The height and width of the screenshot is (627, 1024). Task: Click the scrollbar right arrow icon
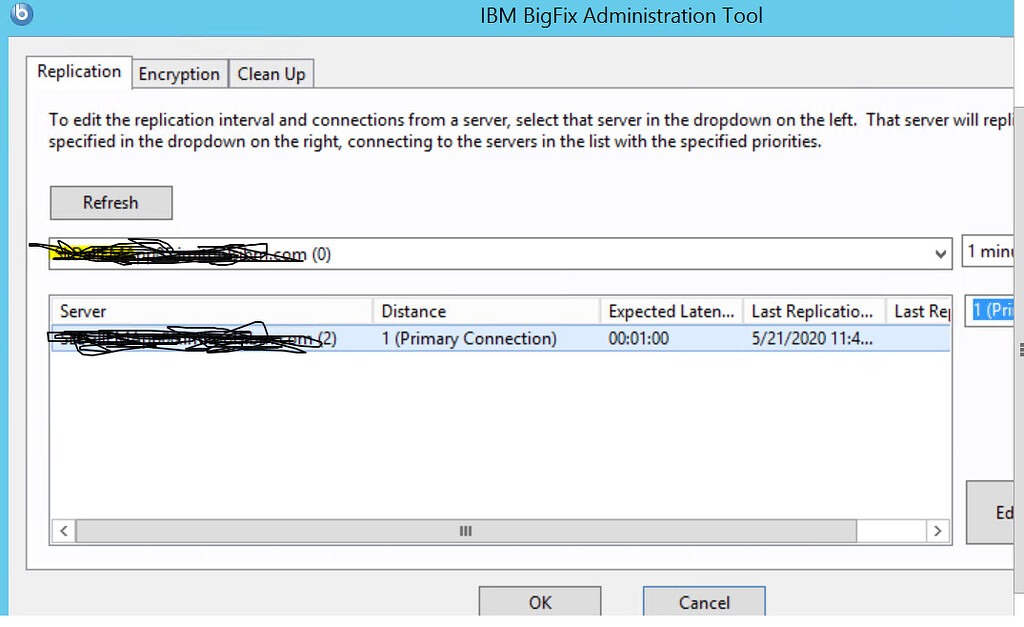[x=938, y=530]
